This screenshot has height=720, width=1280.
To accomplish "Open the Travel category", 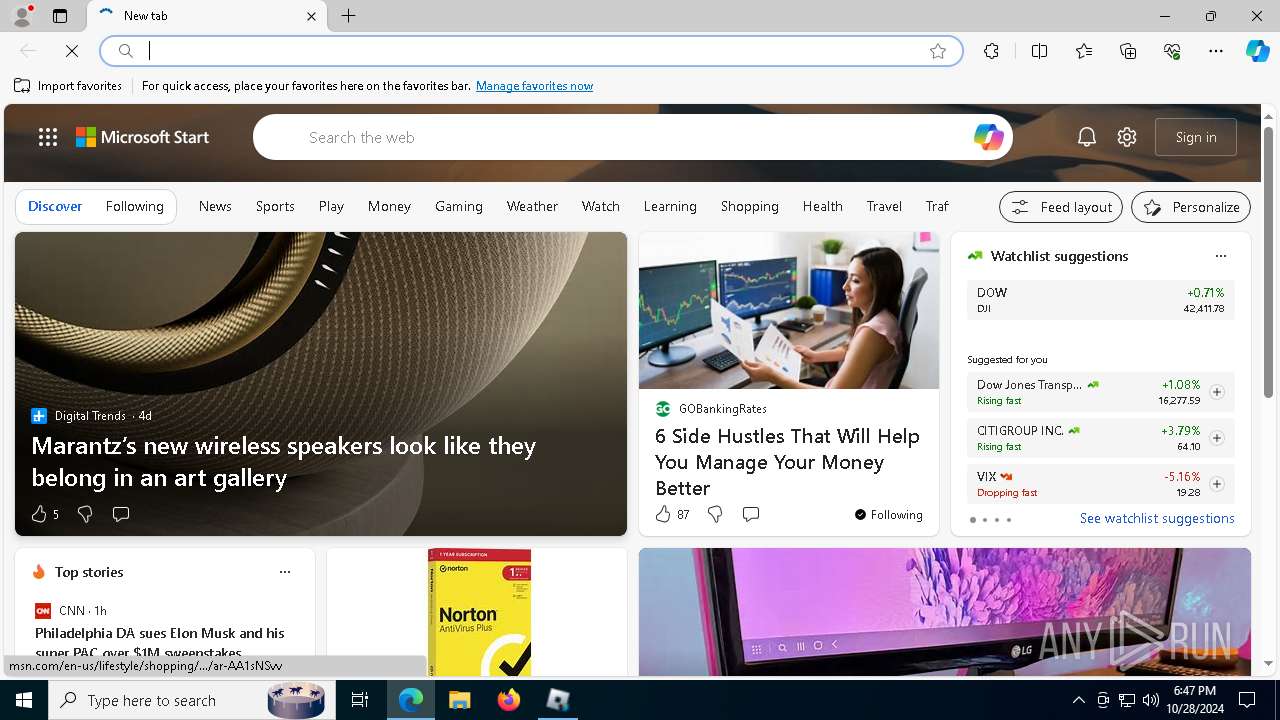I will click(x=884, y=206).
